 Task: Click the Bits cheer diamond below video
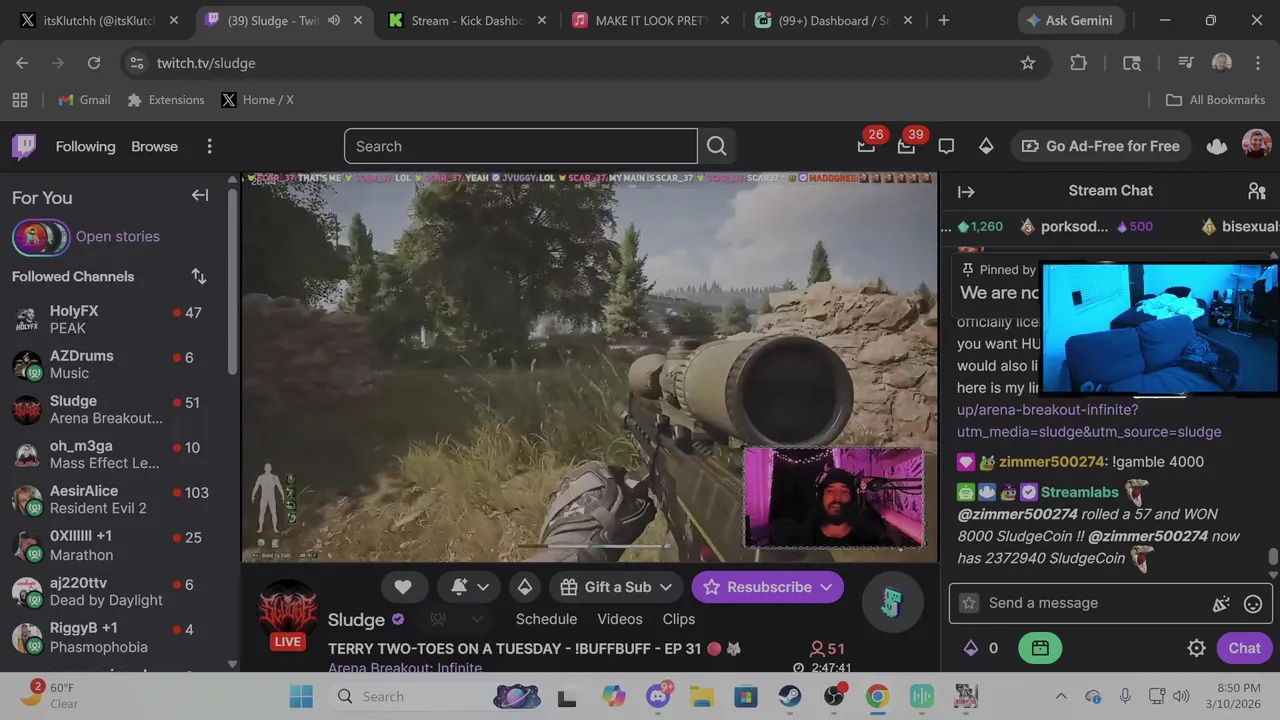coord(525,587)
